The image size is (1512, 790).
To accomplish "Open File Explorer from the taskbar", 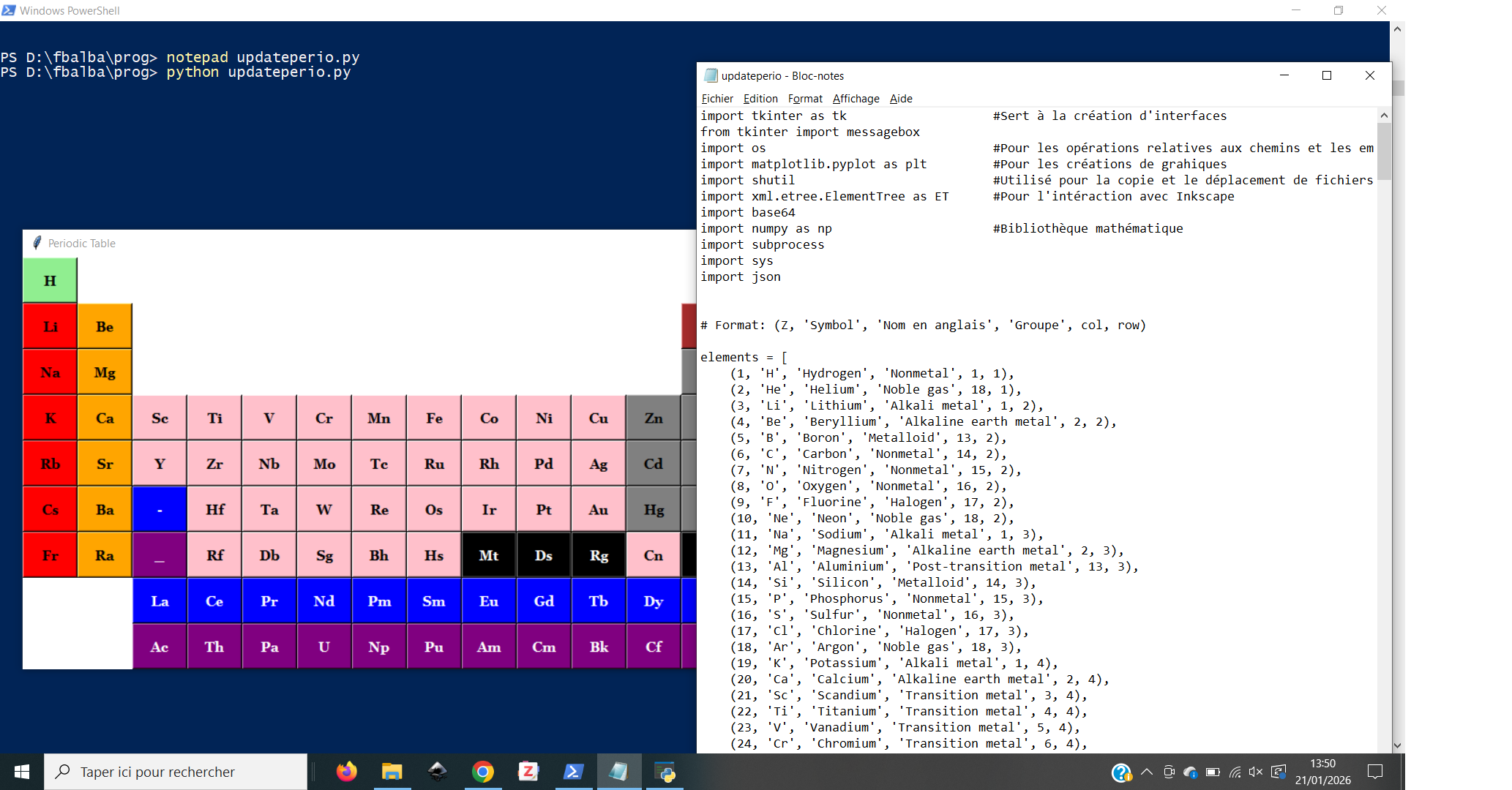I will click(x=392, y=772).
